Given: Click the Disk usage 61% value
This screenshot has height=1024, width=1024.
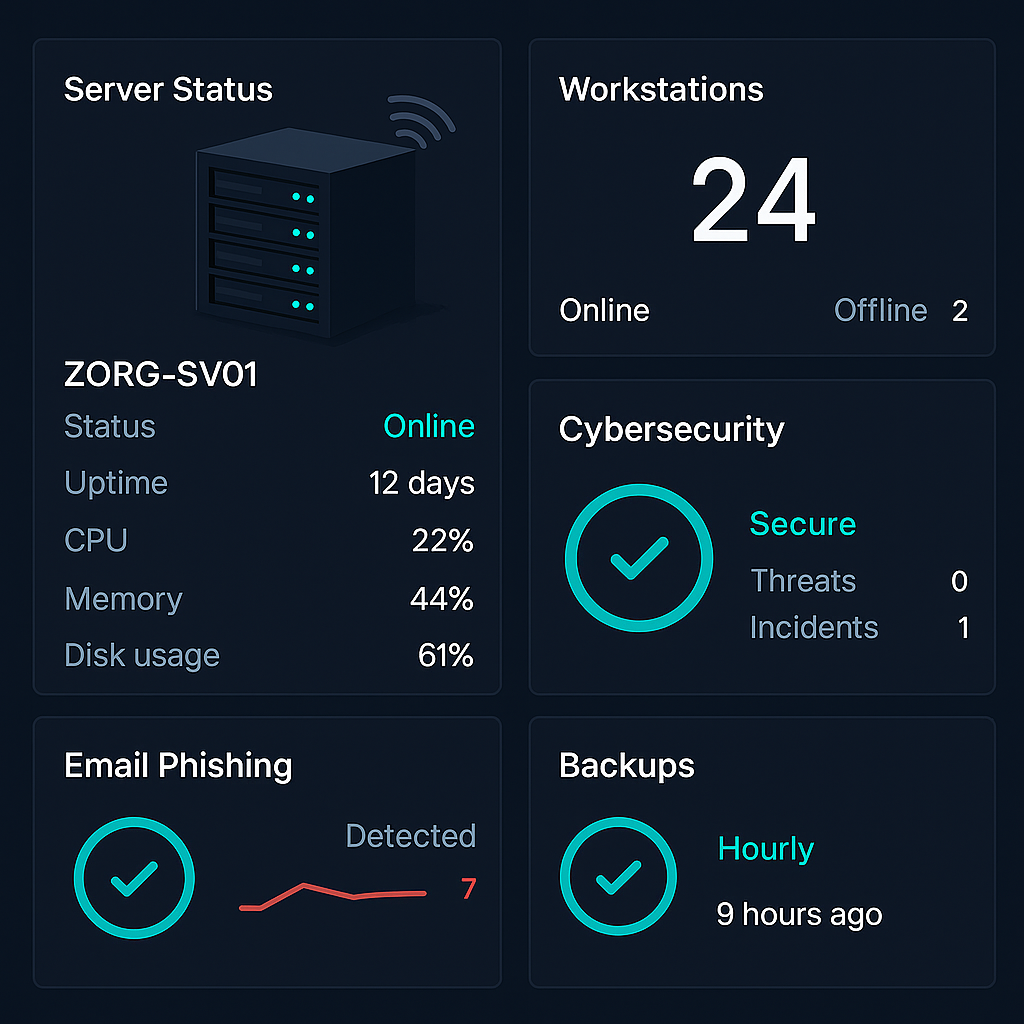Looking at the screenshot, I should (445, 656).
